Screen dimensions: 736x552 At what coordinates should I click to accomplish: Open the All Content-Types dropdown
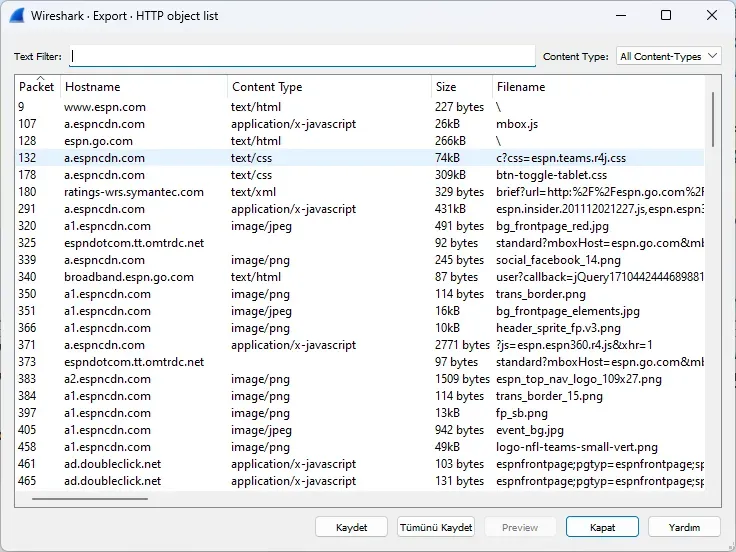pyautogui.click(x=668, y=56)
